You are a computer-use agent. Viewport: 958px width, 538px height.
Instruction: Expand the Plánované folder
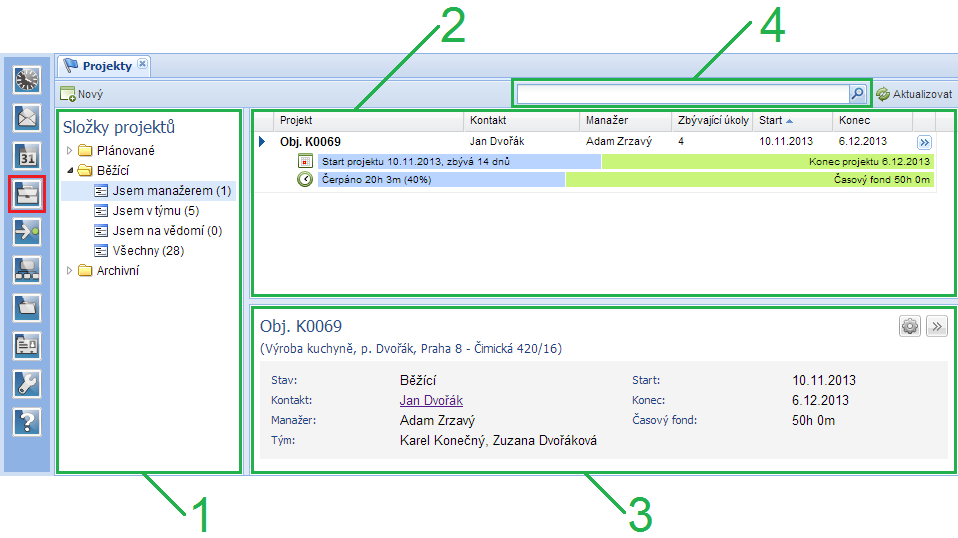[x=69, y=150]
